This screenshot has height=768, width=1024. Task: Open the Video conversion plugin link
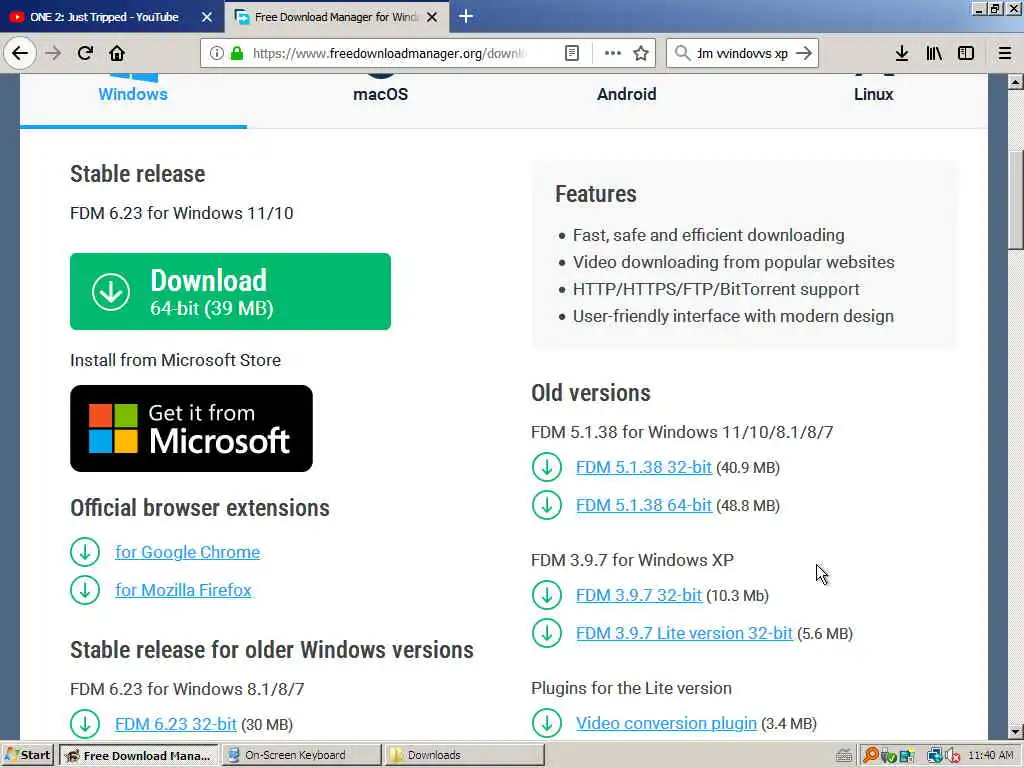666,724
